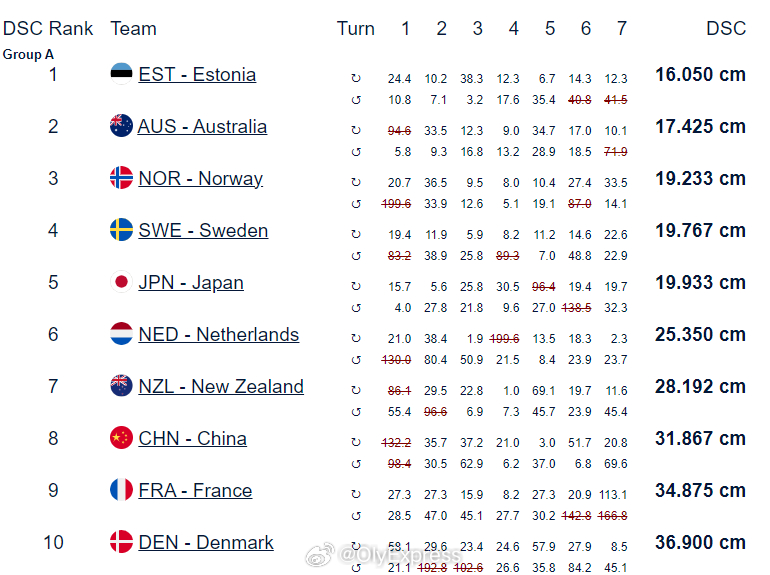Click the Australia flag icon
Viewport: 770px width, 575px height.
(x=121, y=126)
